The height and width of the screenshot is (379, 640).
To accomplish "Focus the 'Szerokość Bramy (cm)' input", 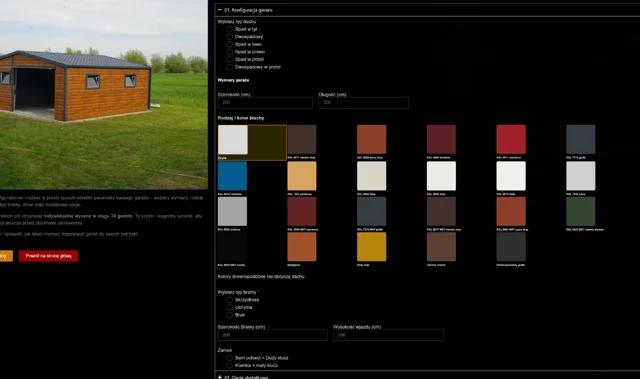I will (273, 335).
